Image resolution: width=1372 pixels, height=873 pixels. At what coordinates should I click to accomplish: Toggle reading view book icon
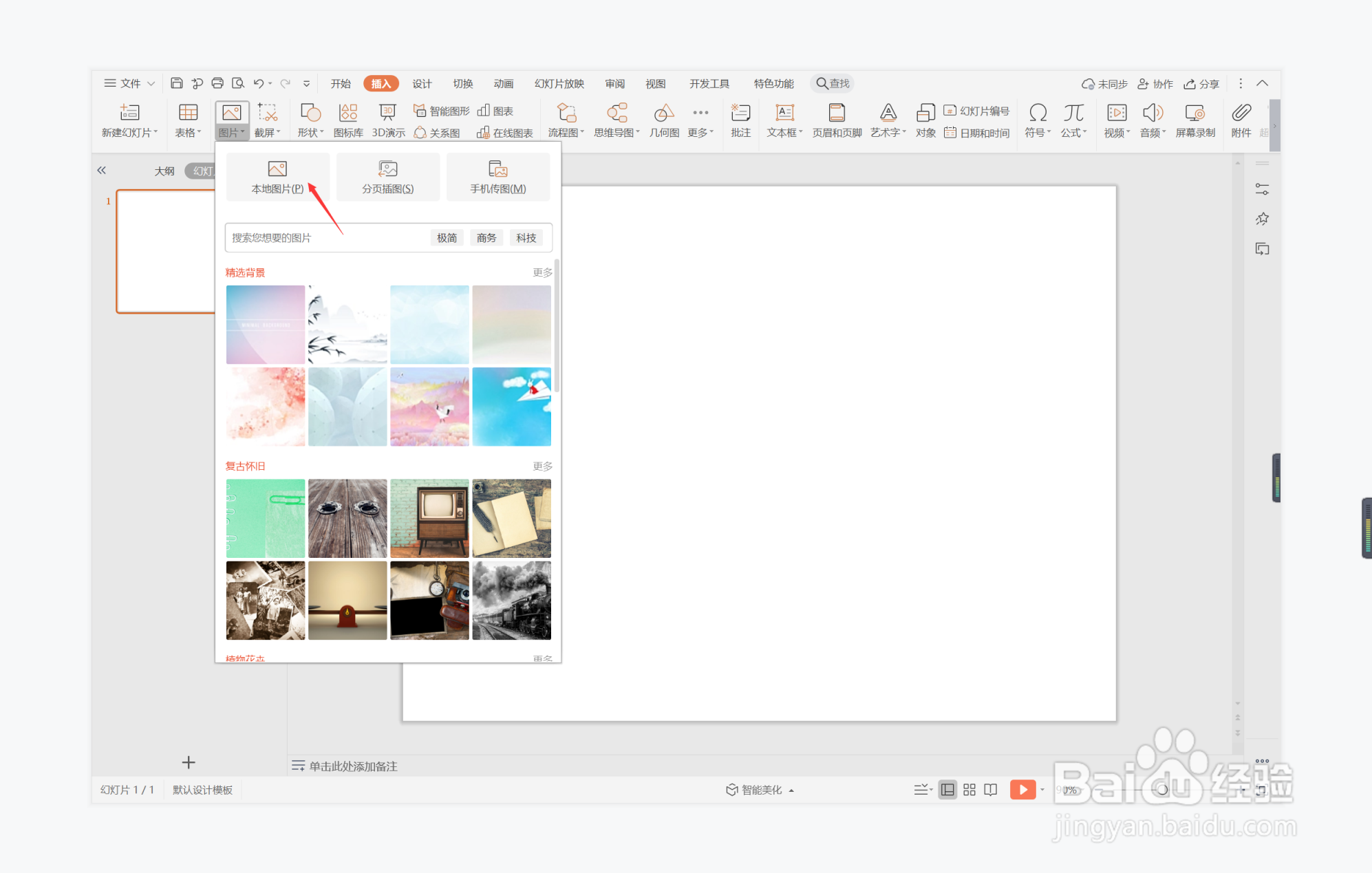[991, 790]
